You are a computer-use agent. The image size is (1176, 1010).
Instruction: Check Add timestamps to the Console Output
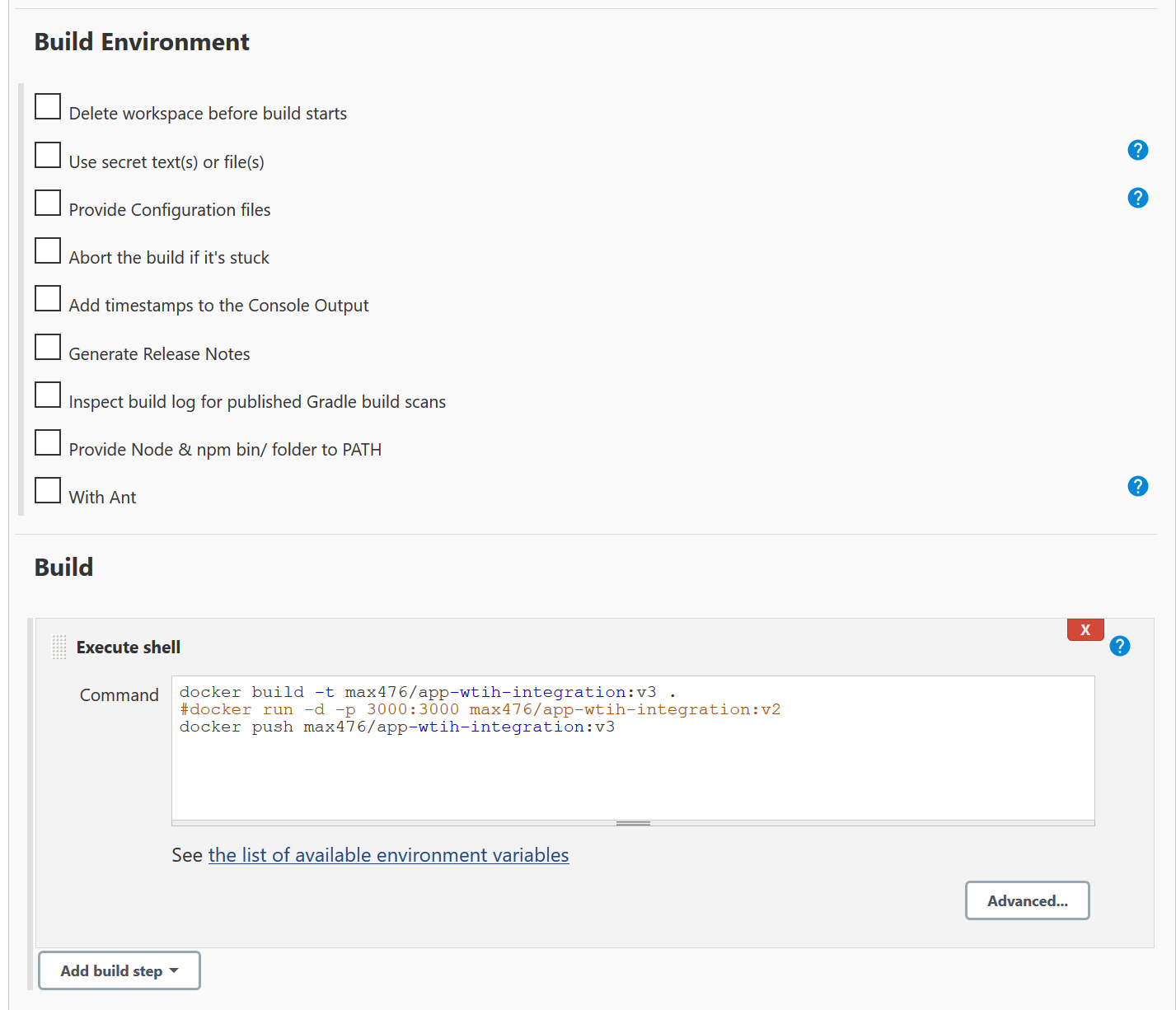click(48, 298)
